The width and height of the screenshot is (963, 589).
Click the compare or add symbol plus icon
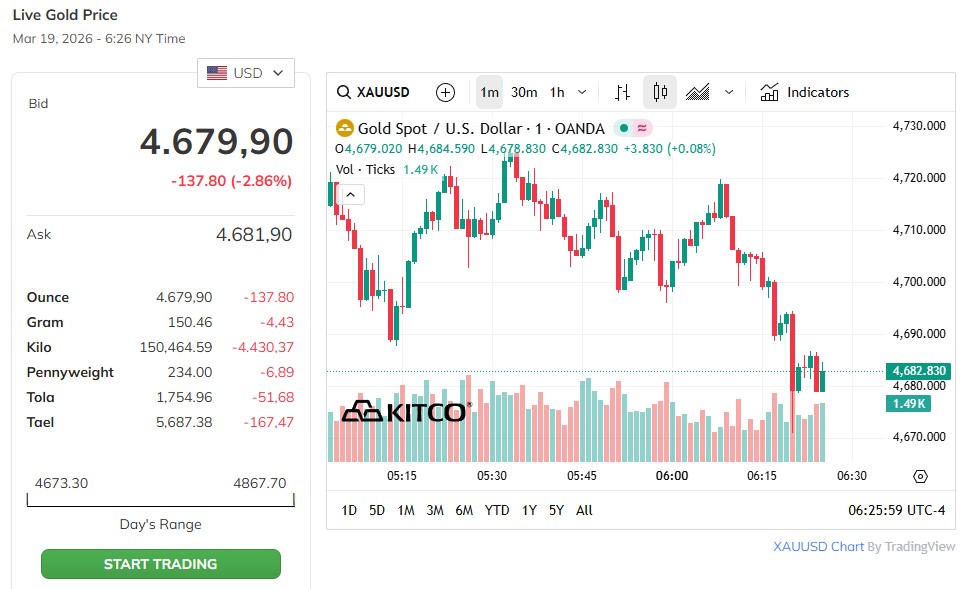[x=446, y=92]
